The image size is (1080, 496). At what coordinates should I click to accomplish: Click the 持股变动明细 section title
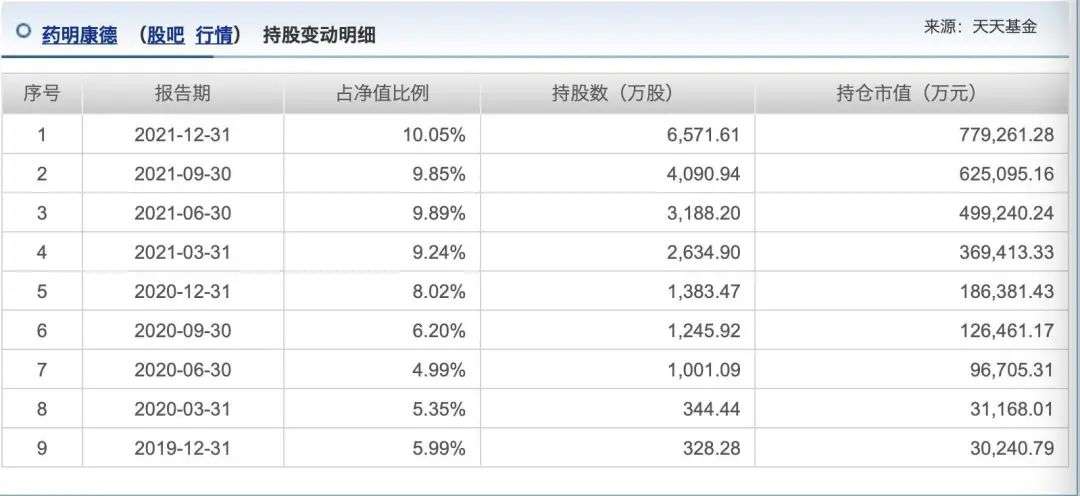319,34
